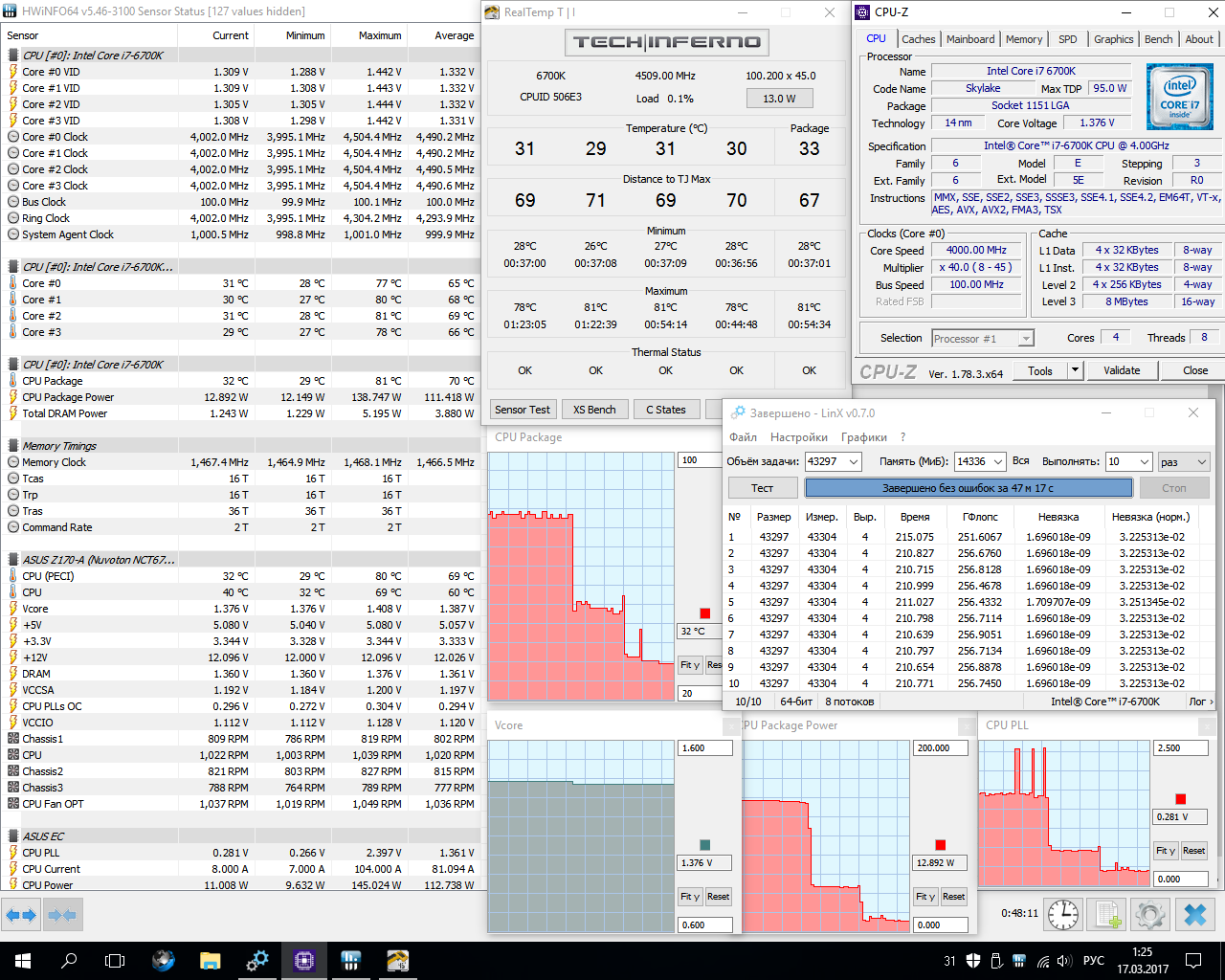
Task: Open the volume speaker tray icon
Action: (1064, 961)
